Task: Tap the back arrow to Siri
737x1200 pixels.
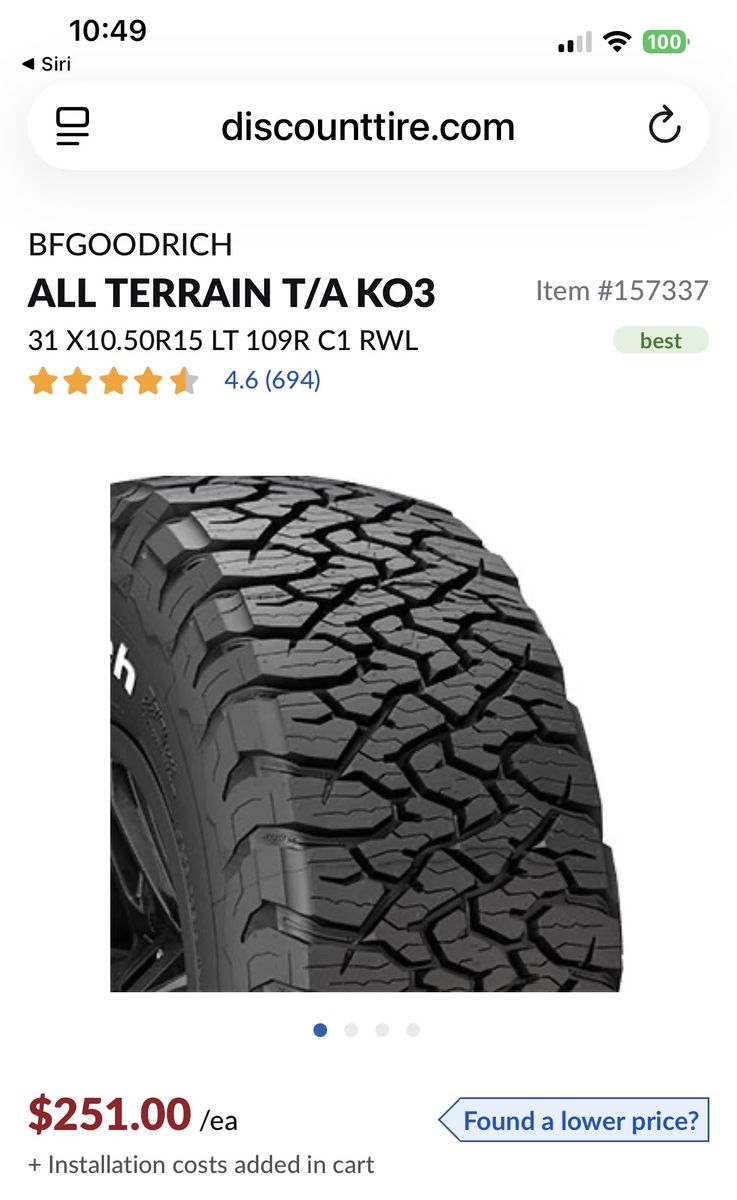Action: (28, 64)
